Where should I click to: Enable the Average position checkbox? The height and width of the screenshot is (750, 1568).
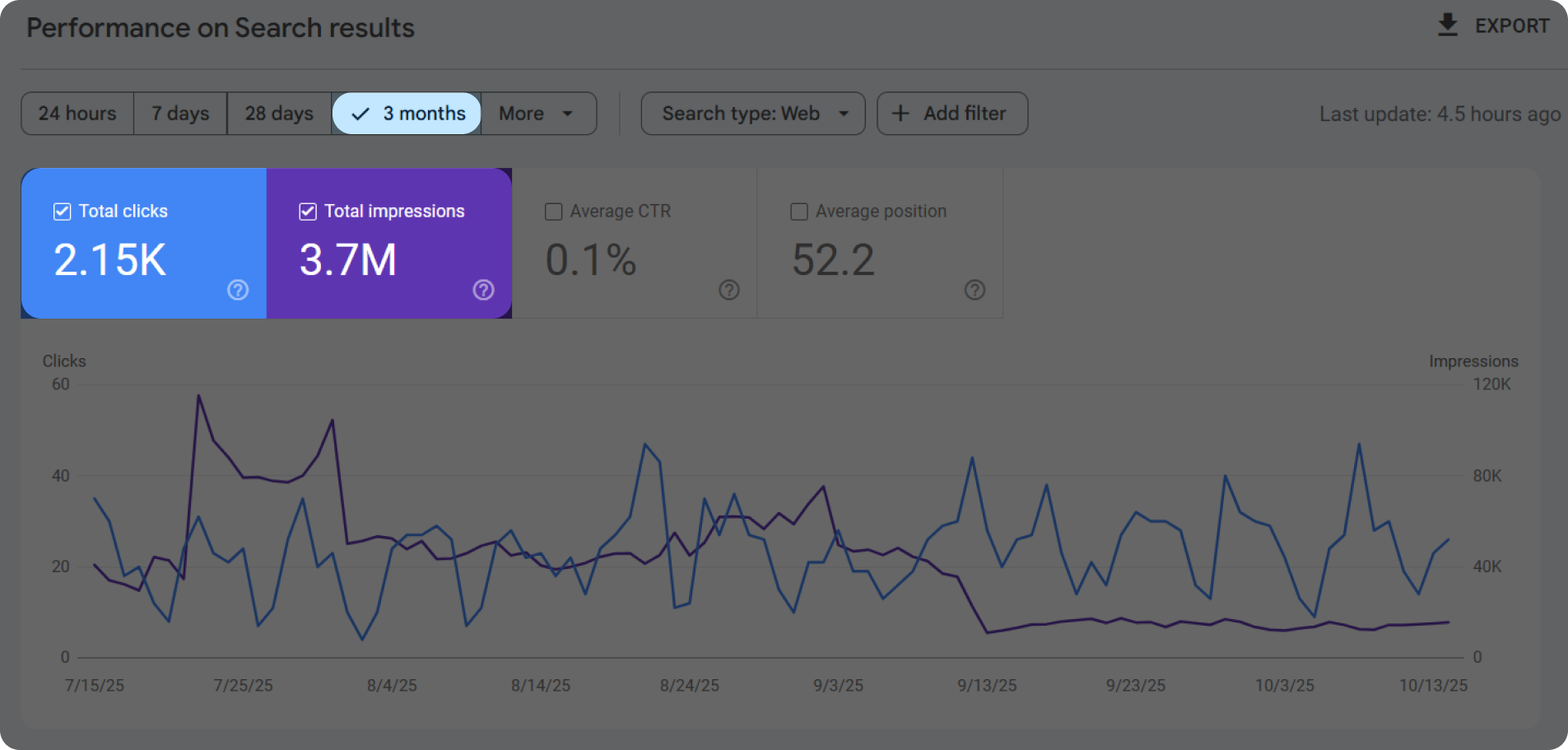pyautogui.click(x=798, y=211)
